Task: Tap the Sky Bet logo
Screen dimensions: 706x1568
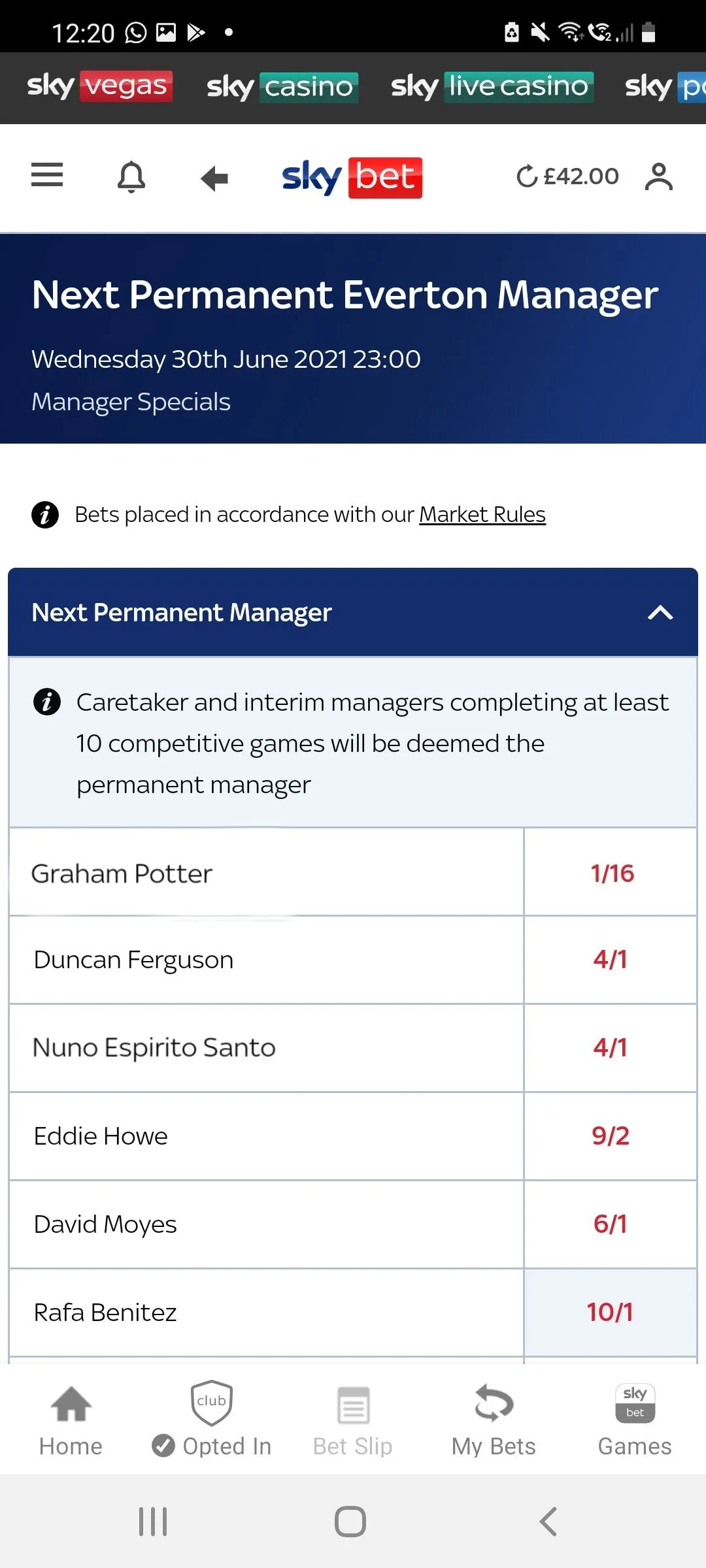Action: 352,177
